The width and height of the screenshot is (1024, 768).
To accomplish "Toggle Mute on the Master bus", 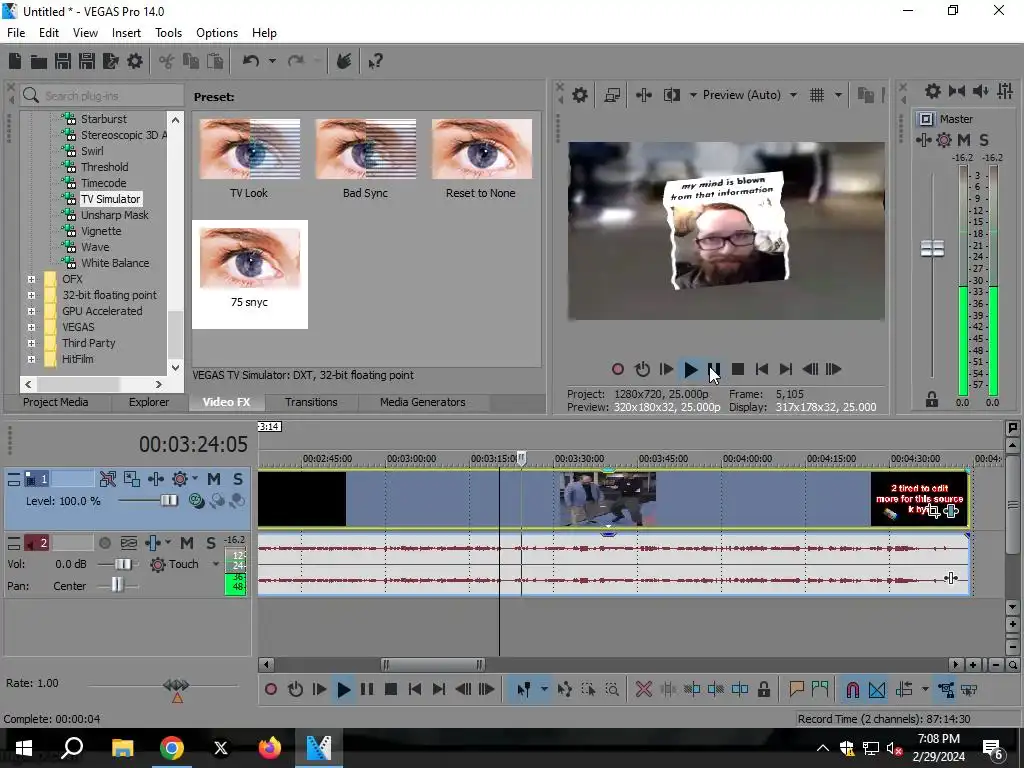I will click(963, 140).
